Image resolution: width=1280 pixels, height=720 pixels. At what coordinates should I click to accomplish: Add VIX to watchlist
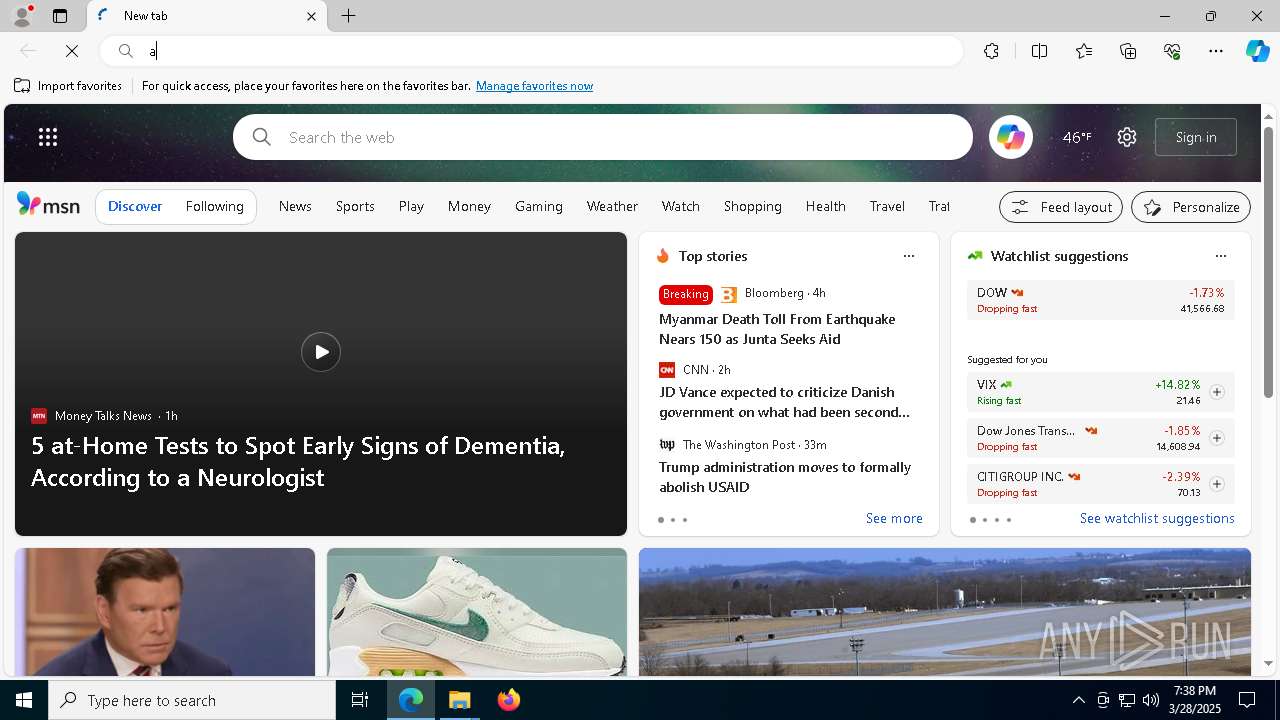click(1217, 392)
